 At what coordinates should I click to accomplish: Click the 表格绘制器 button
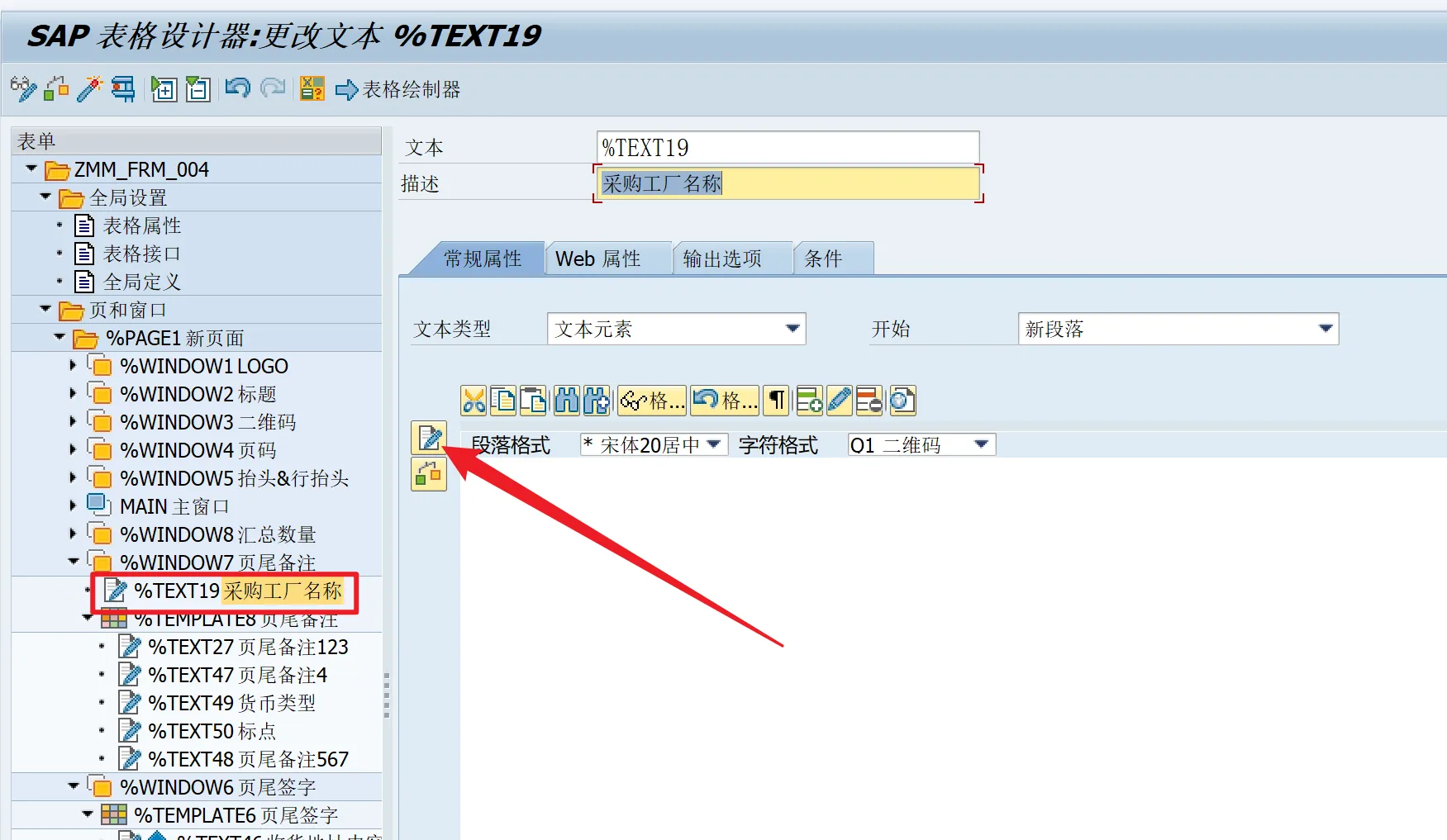[398, 89]
